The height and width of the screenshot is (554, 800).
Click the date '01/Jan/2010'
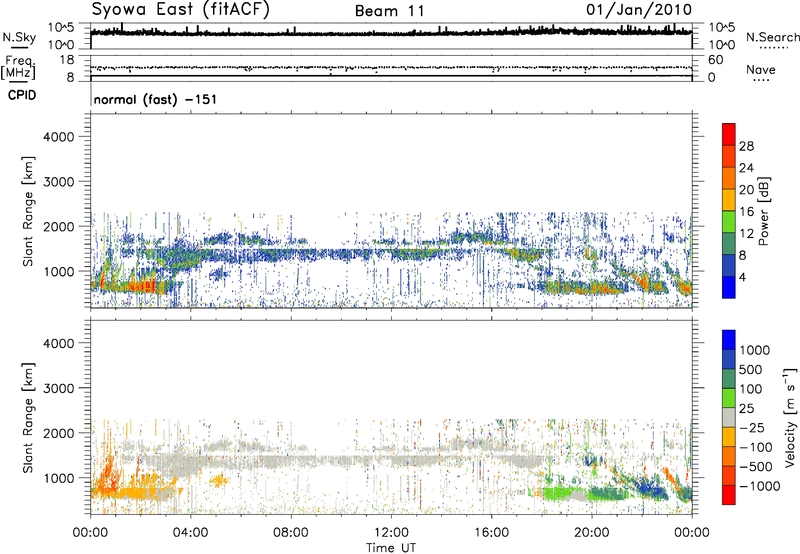(x=639, y=9)
